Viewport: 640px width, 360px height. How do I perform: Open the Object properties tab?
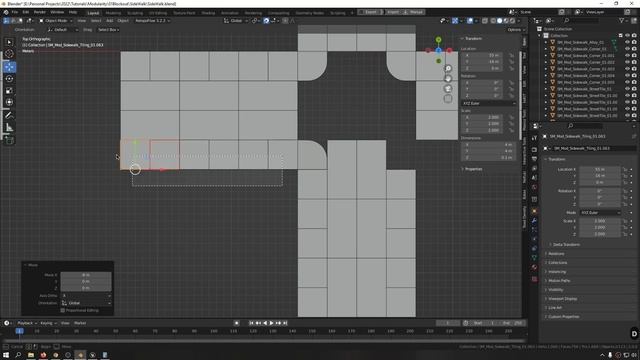pos(534,211)
